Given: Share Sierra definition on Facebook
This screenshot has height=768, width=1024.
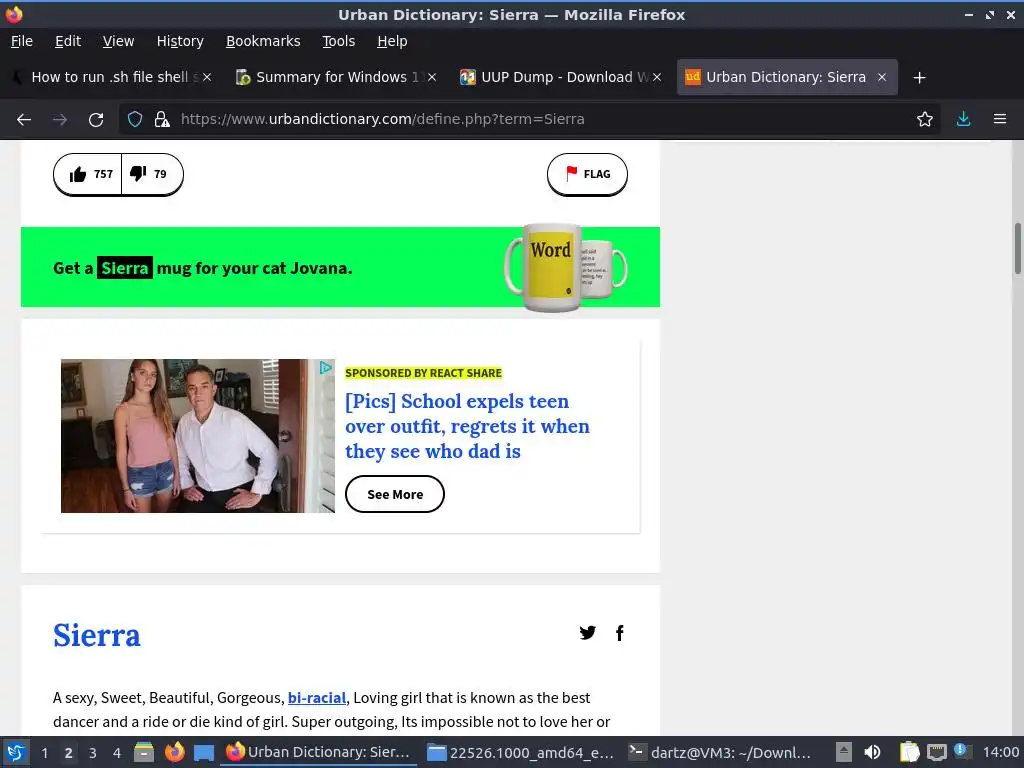Looking at the screenshot, I should tap(619, 632).
